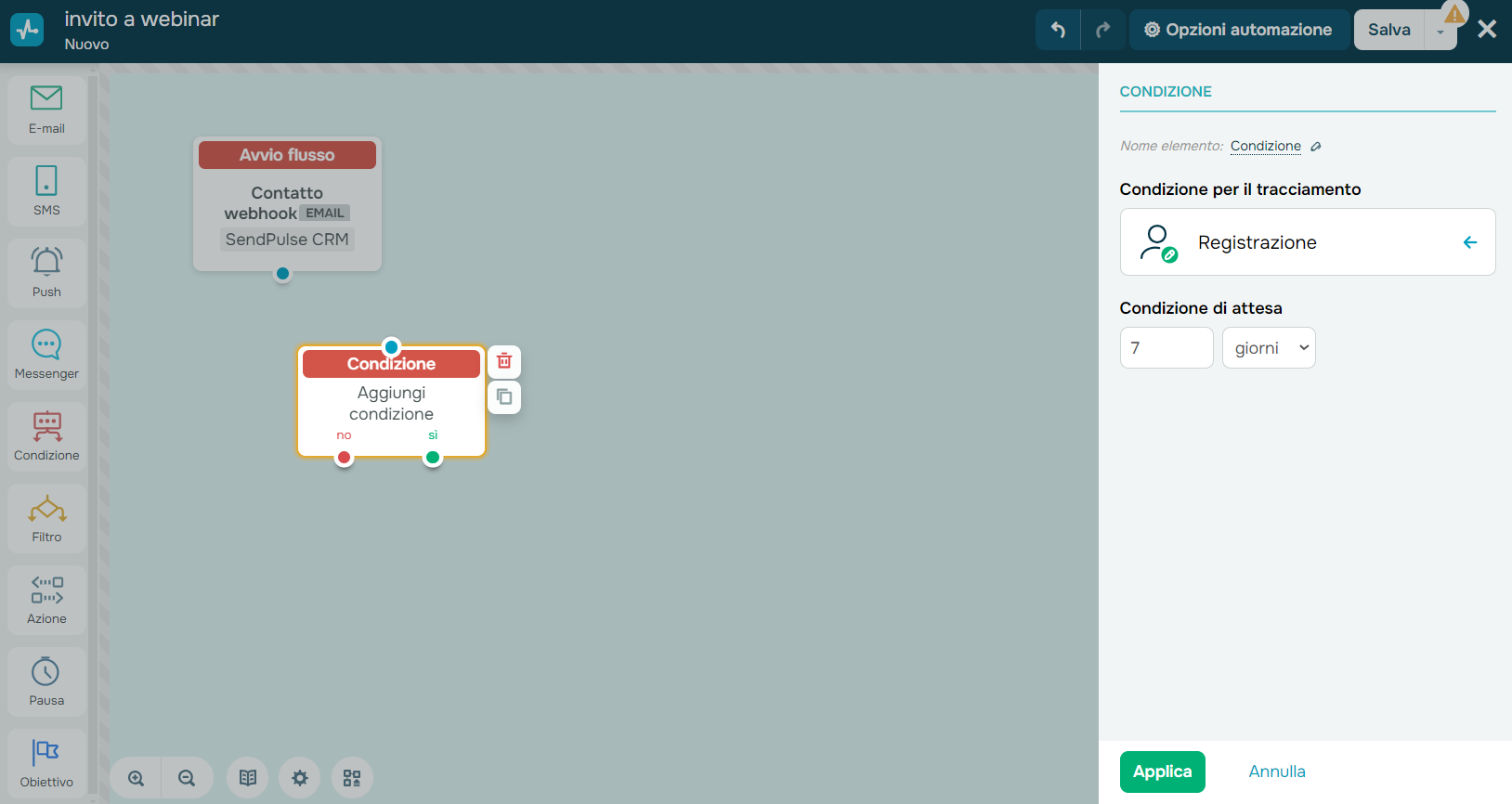Edit element name with pencil icon

pyautogui.click(x=1316, y=147)
